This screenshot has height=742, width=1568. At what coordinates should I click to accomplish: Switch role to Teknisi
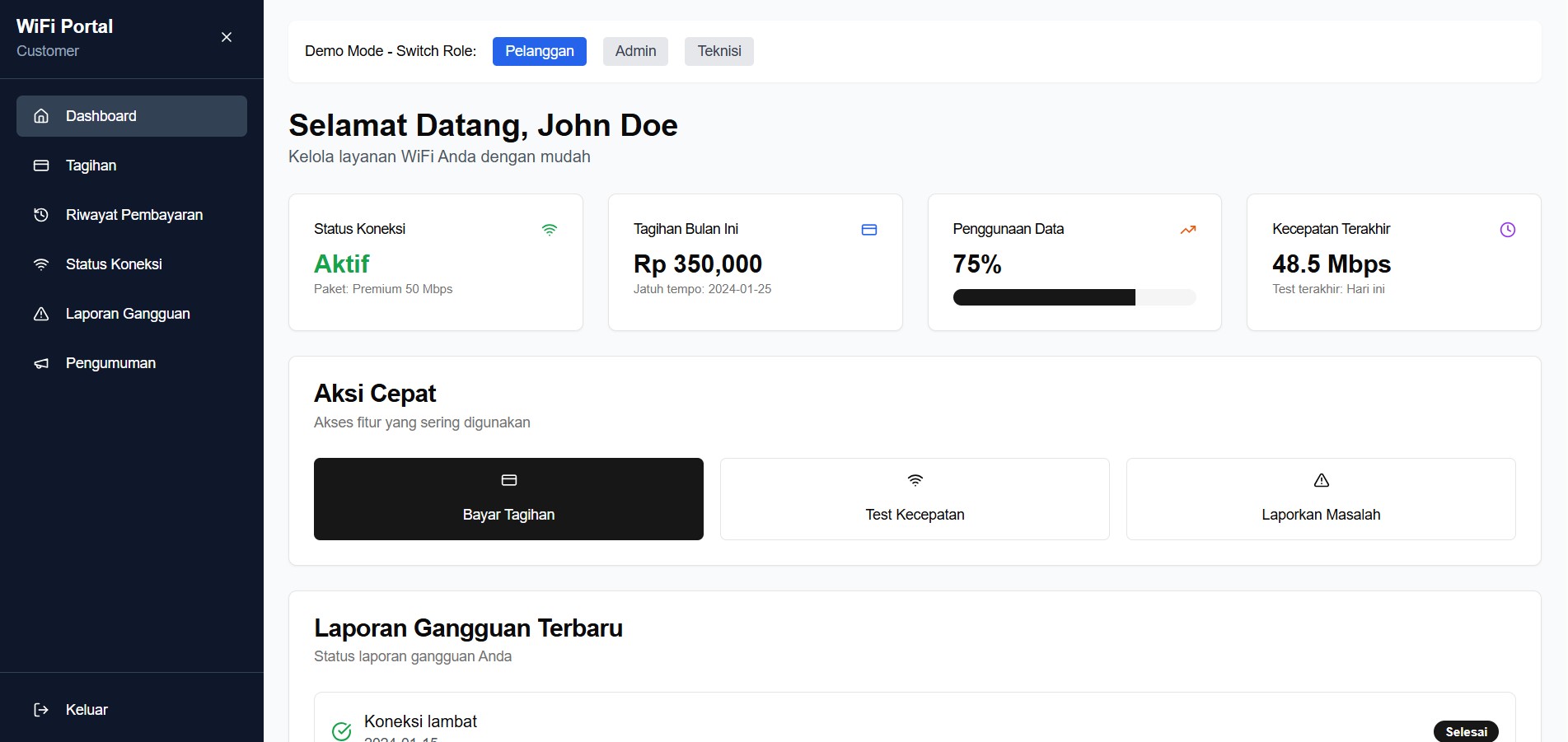pos(719,51)
